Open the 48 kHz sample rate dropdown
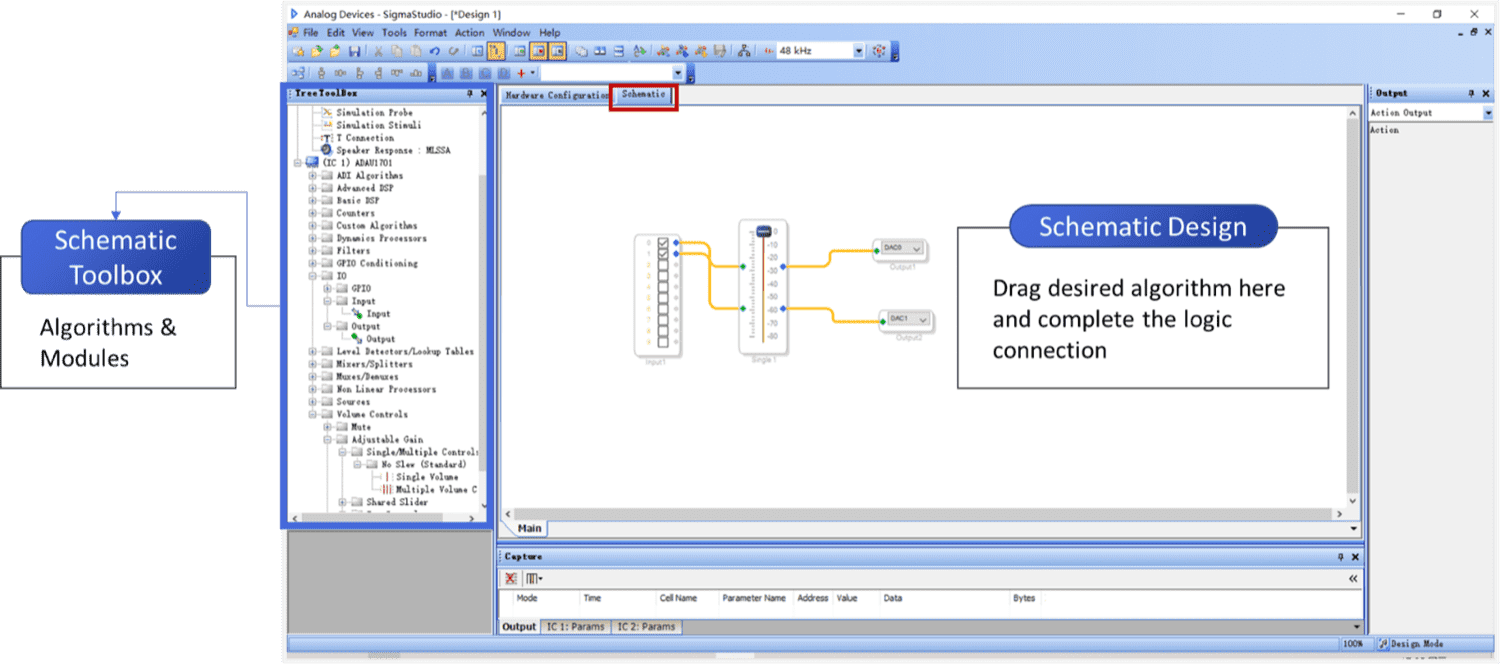The image size is (1500, 664). (x=858, y=51)
